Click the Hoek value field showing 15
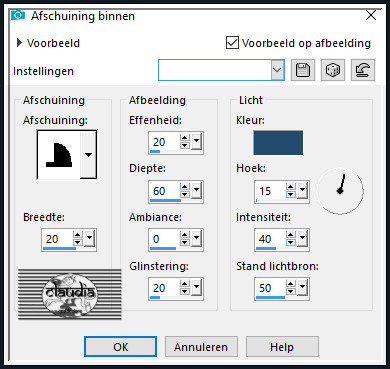 click(x=271, y=191)
